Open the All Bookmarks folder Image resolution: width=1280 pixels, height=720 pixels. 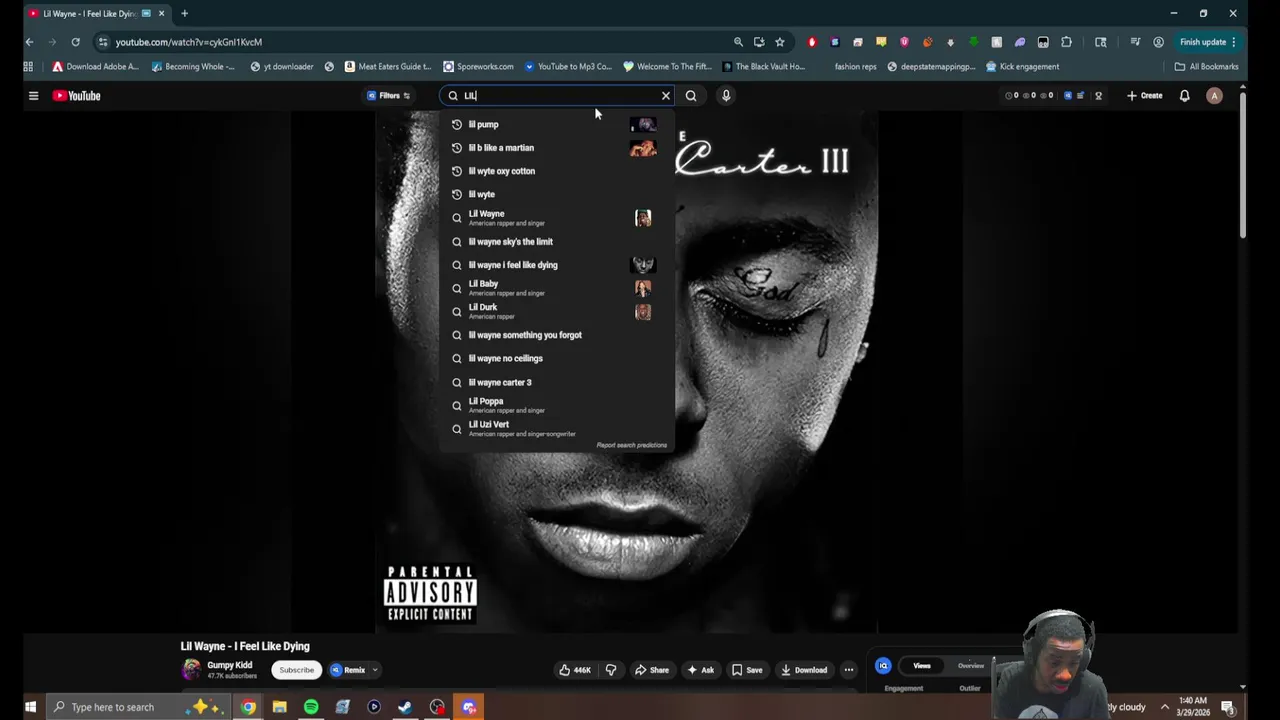[x=1207, y=67]
